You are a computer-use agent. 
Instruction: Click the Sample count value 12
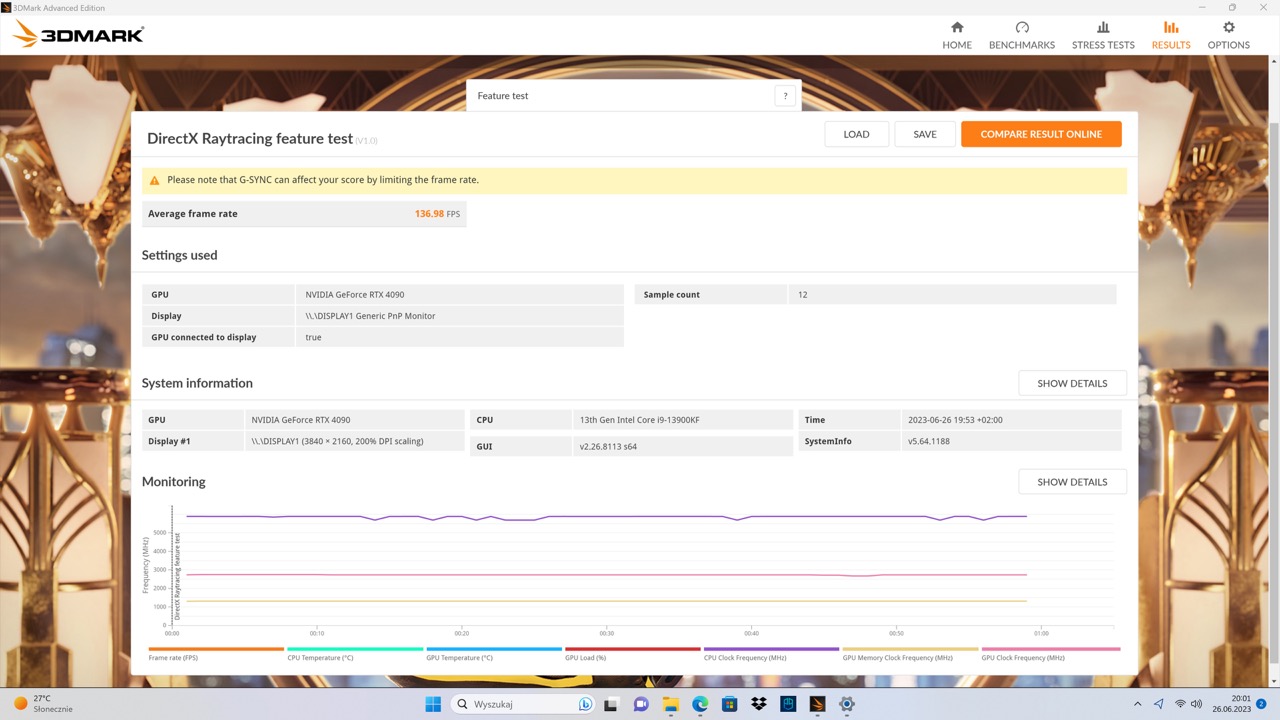(x=802, y=295)
